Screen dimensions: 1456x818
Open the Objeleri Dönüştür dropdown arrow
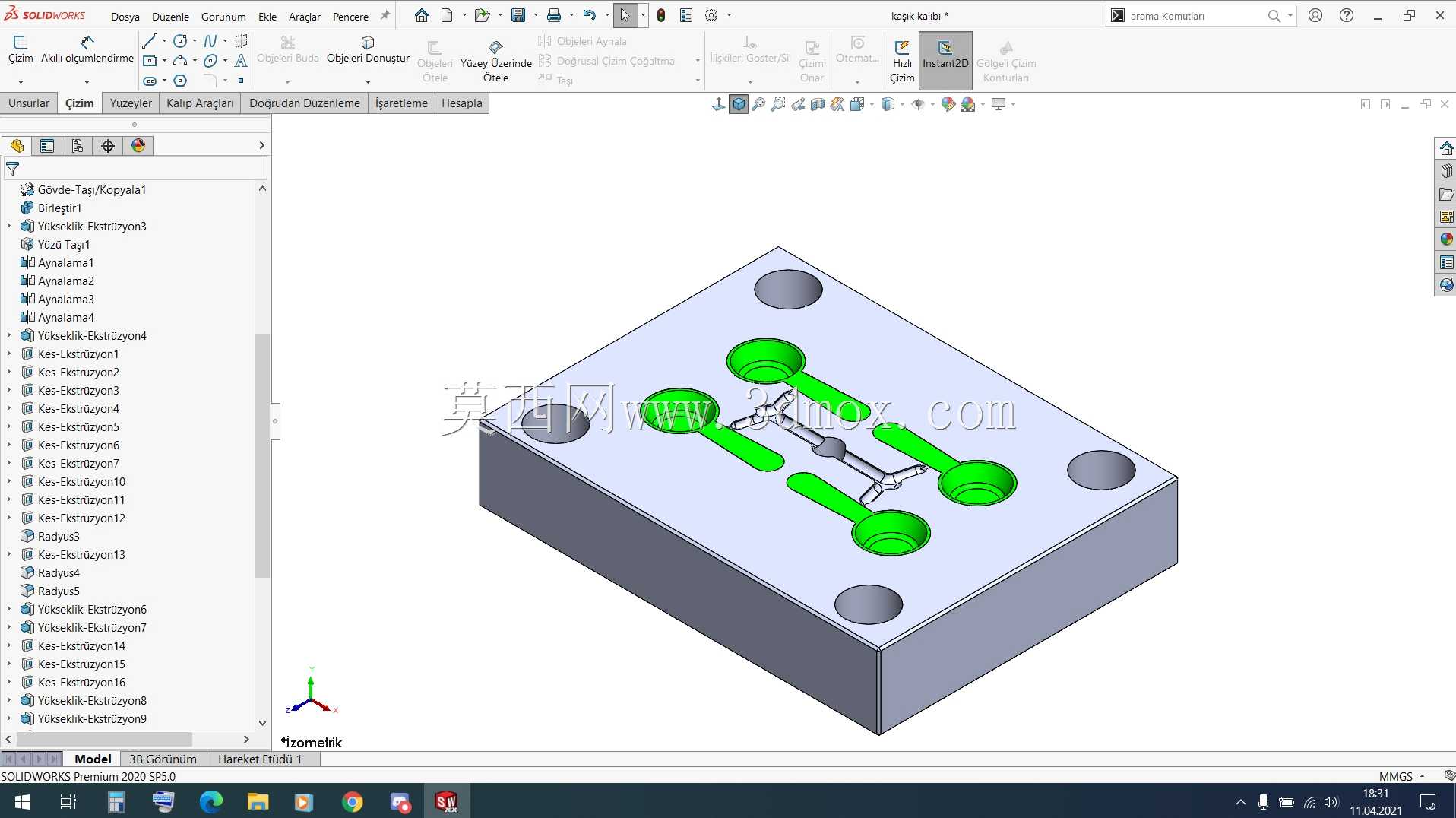coord(368,81)
